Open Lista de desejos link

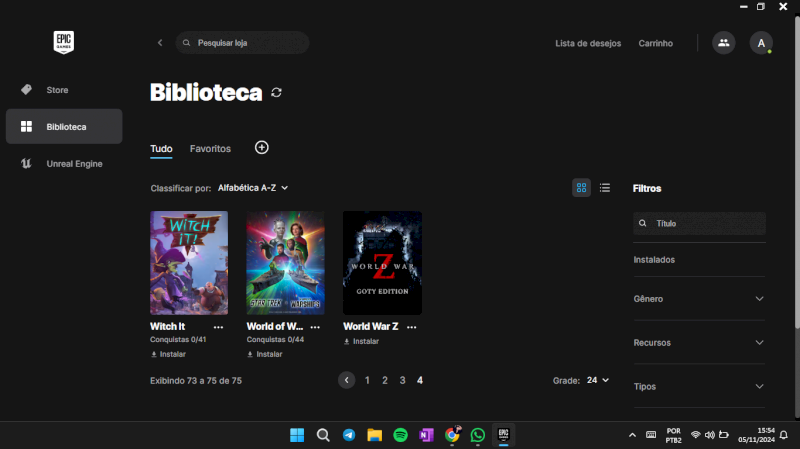pyautogui.click(x=588, y=44)
